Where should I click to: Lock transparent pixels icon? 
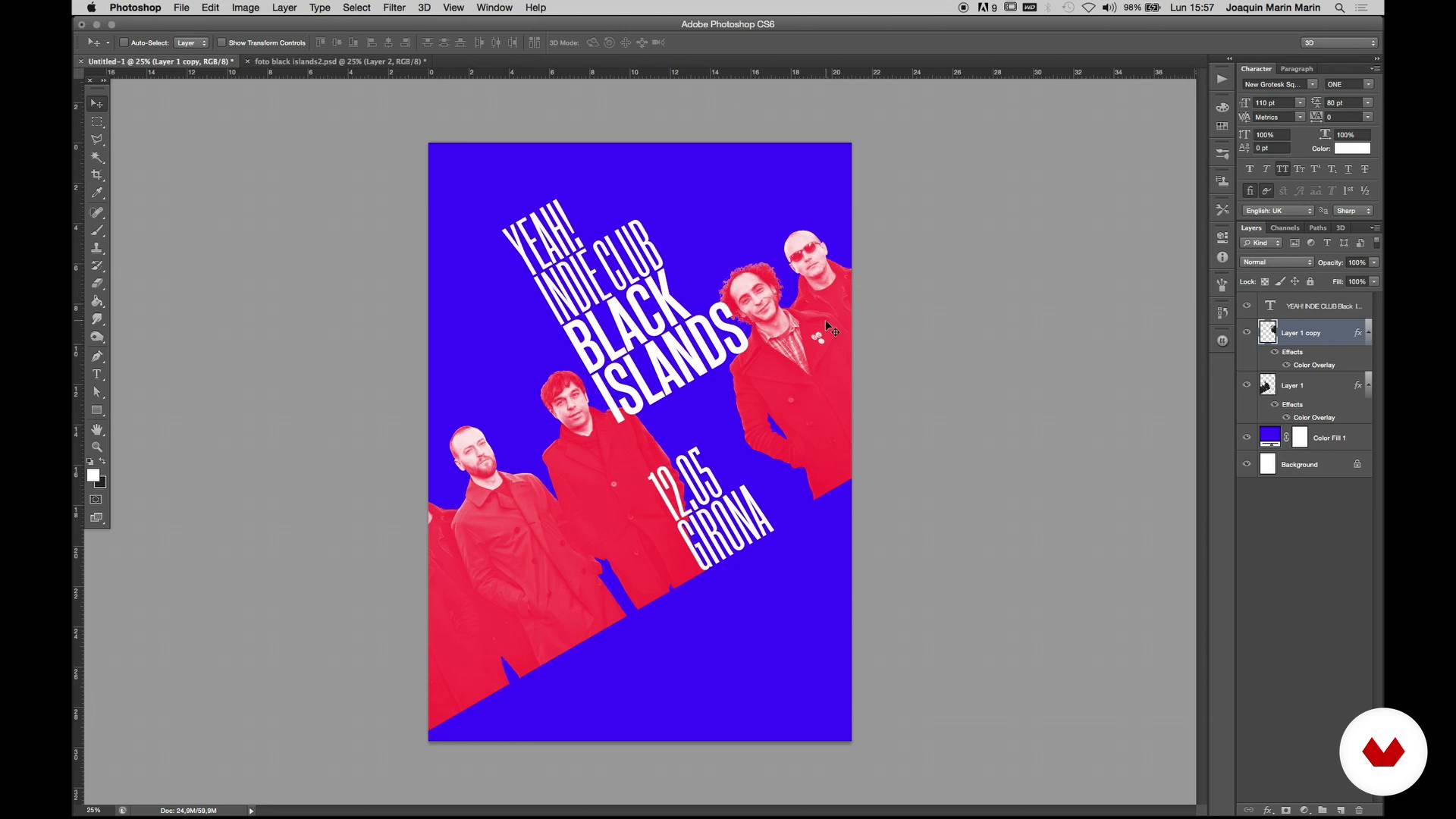1265,282
